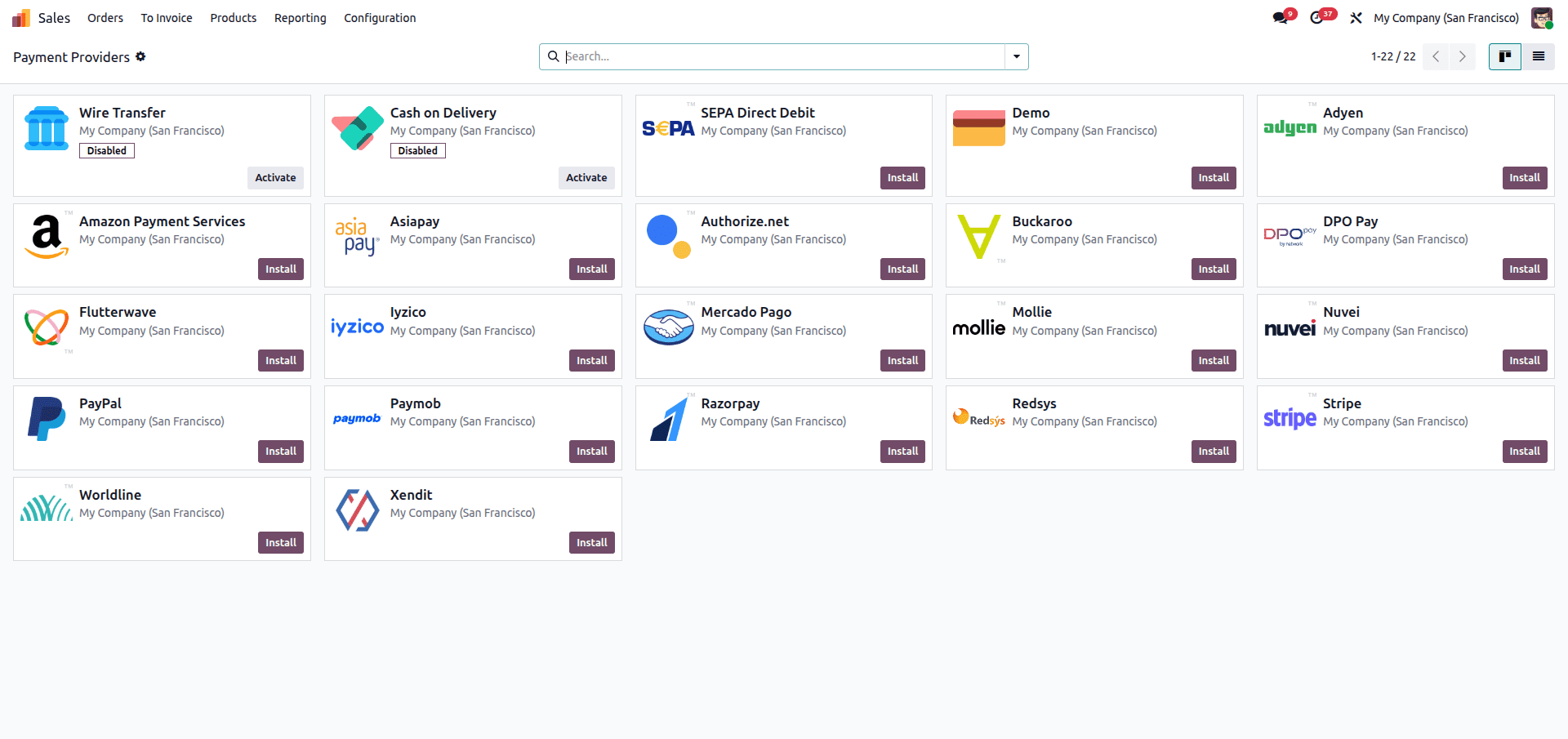This screenshot has width=1568, height=739.
Task: Click inside the search input field
Action: [776, 56]
